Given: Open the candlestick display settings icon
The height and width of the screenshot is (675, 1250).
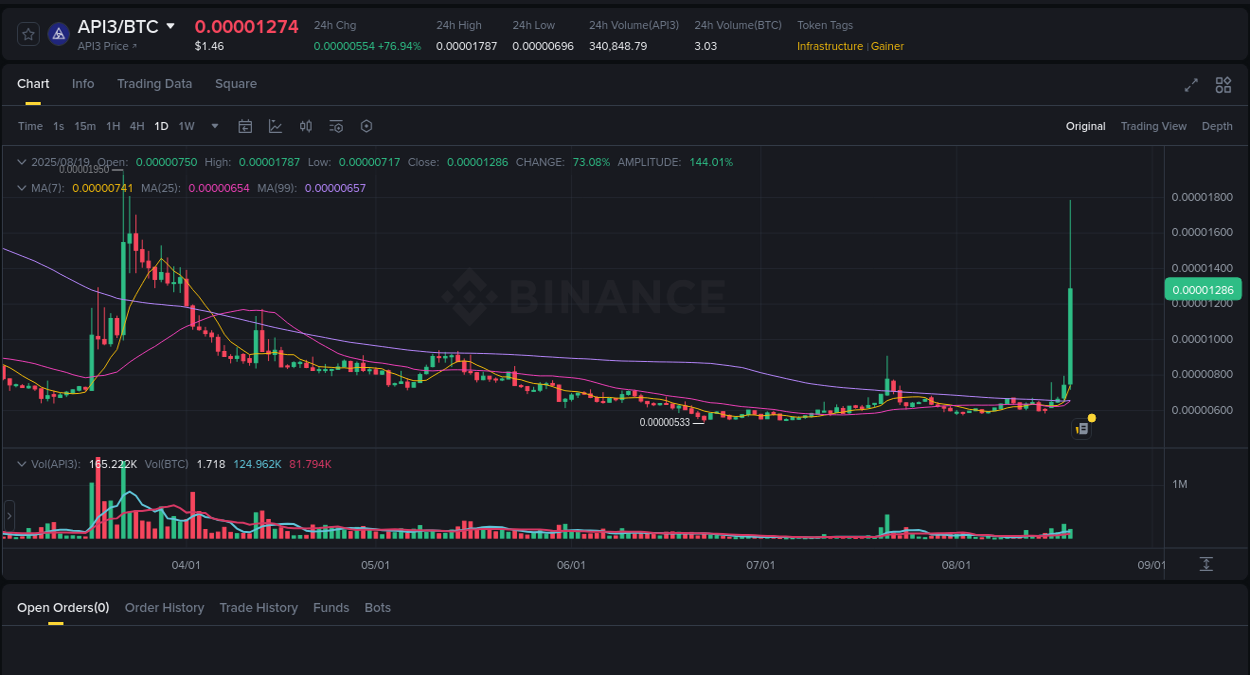Looking at the screenshot, I should [x=306, y=126].
